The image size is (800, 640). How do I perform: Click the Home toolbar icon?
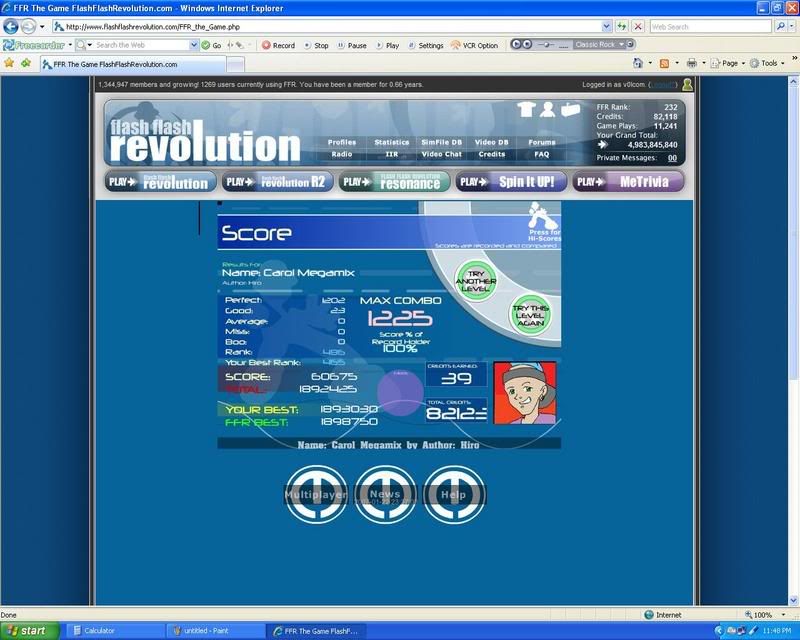click(638, 63)
